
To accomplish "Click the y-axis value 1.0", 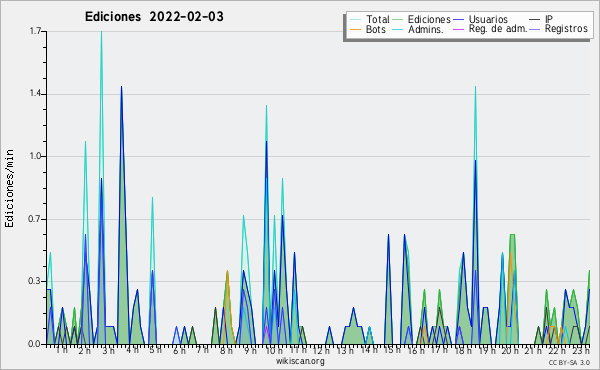I will (x=35, y=156).
